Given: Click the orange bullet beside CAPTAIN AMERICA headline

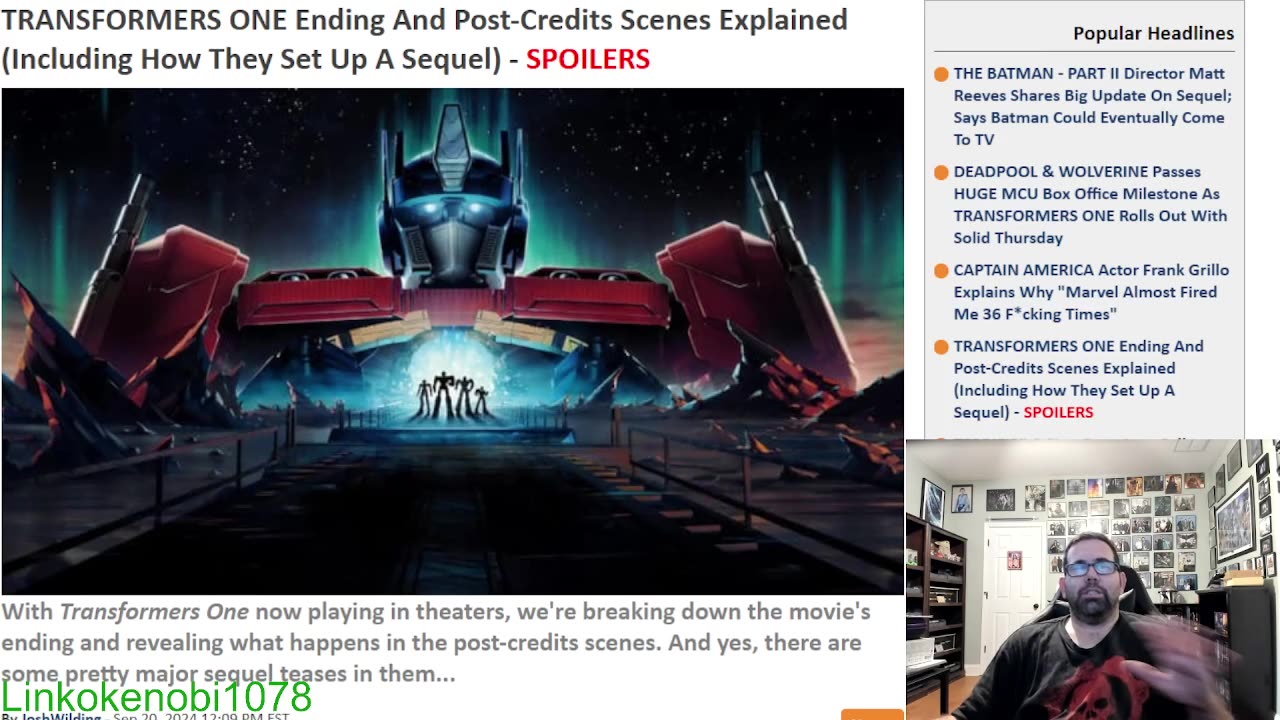Looking at the screenshot, I should click(941, 270).
